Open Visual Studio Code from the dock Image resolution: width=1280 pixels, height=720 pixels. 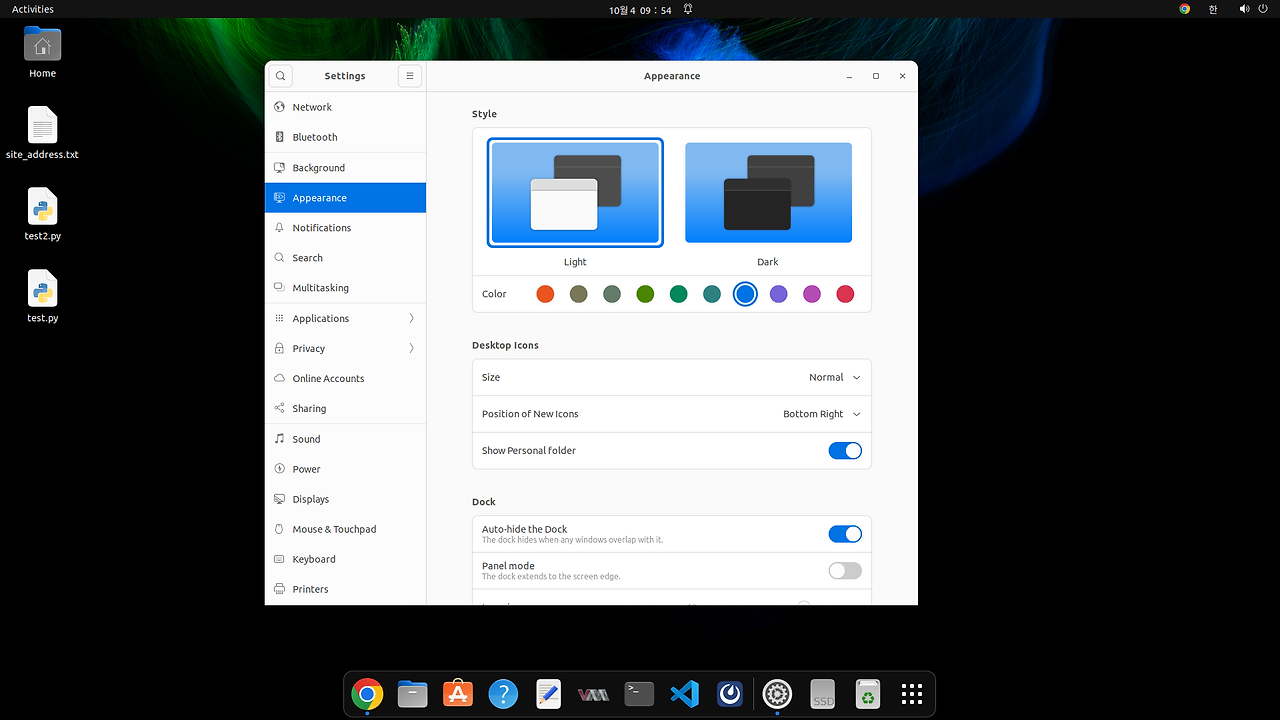(x=685, y=694)
